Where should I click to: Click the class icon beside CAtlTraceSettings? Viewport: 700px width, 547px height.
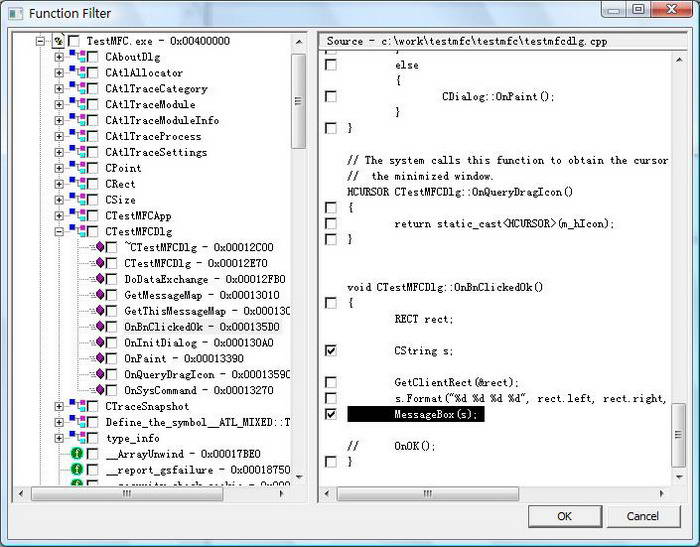pos(77,152)
